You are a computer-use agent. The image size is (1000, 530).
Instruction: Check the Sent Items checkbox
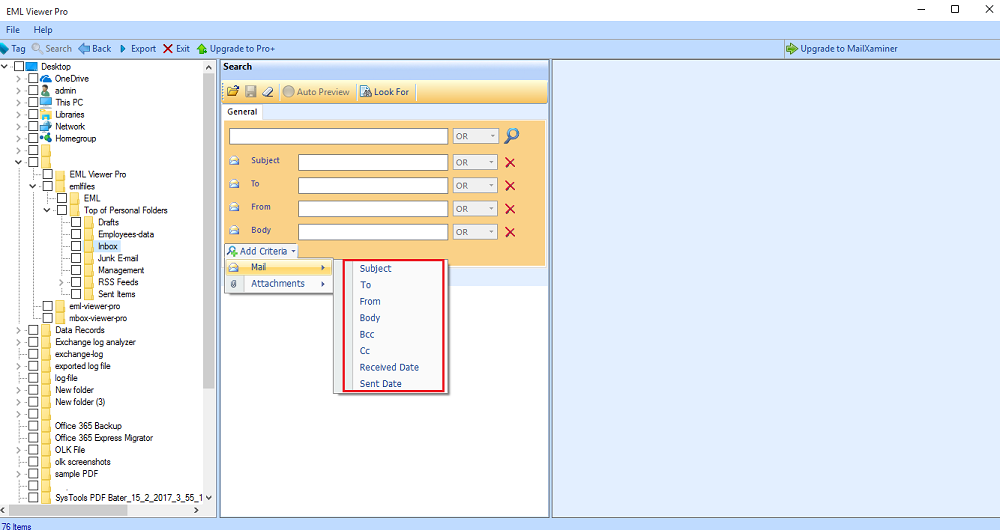coord(76,294)
